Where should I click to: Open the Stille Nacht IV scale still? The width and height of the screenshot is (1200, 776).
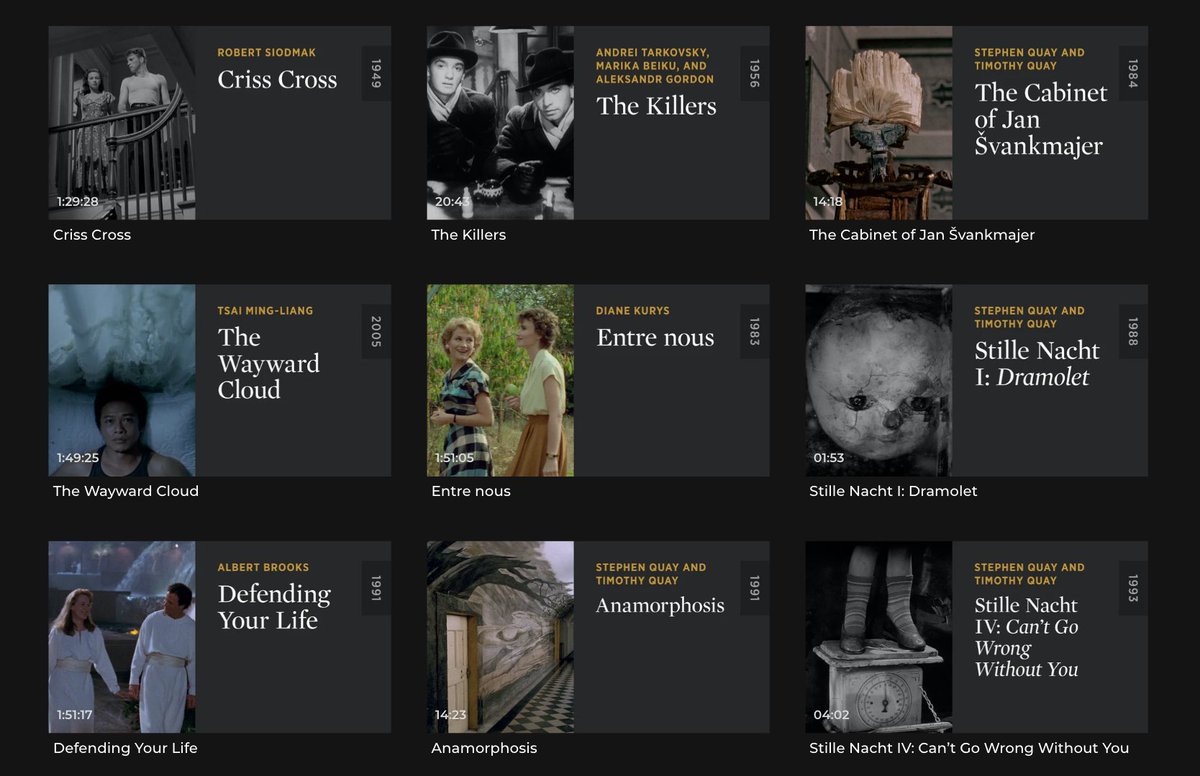[x=879, y=637]
